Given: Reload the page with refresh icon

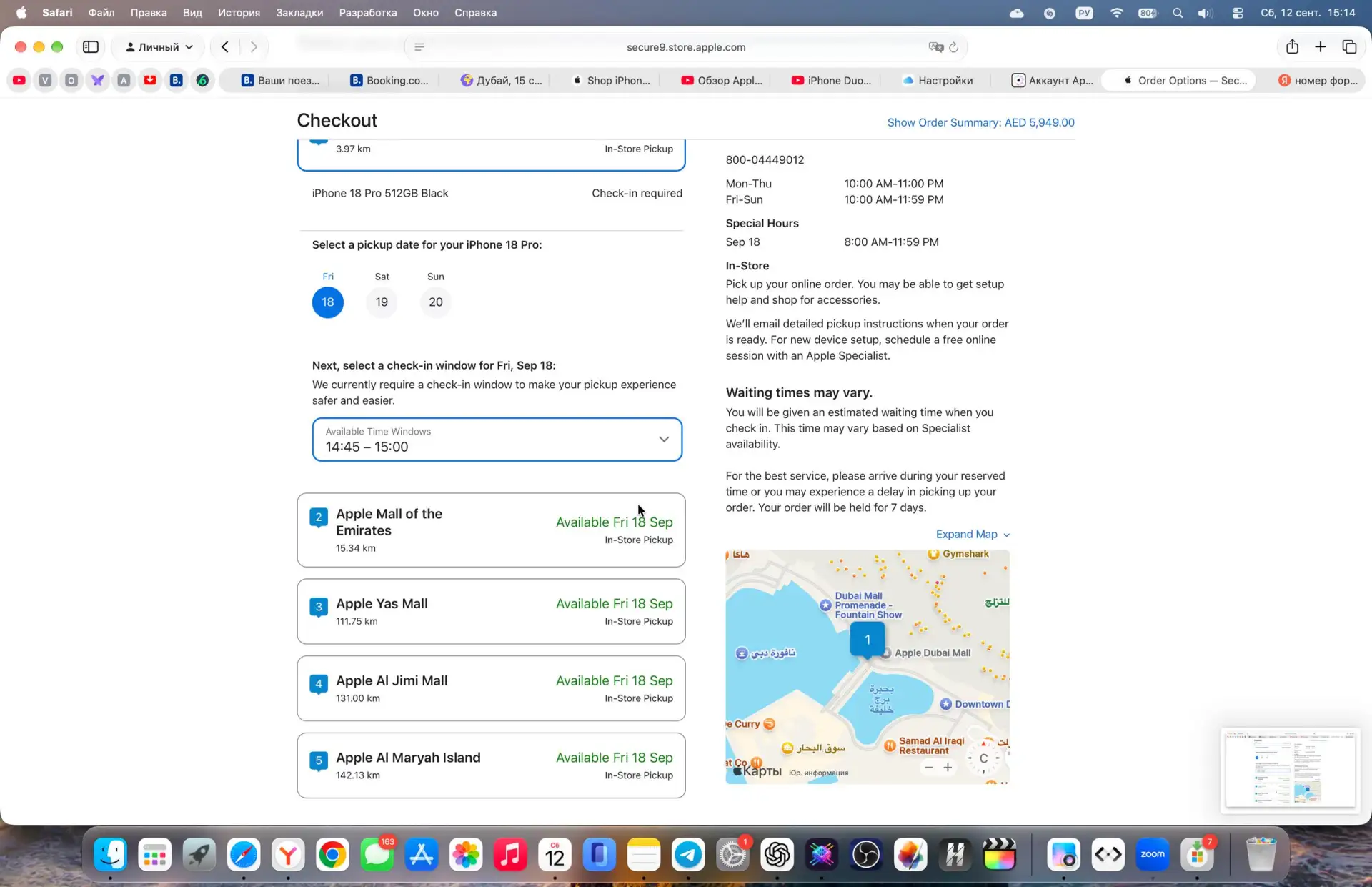Looking at the screenshot, I should click(953, 47).
